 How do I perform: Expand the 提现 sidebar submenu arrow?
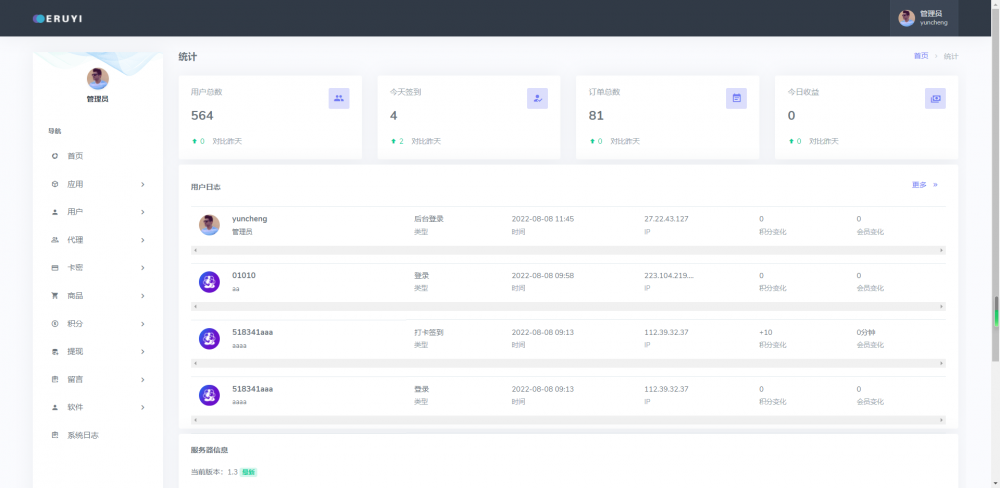[x=143, y=352]
